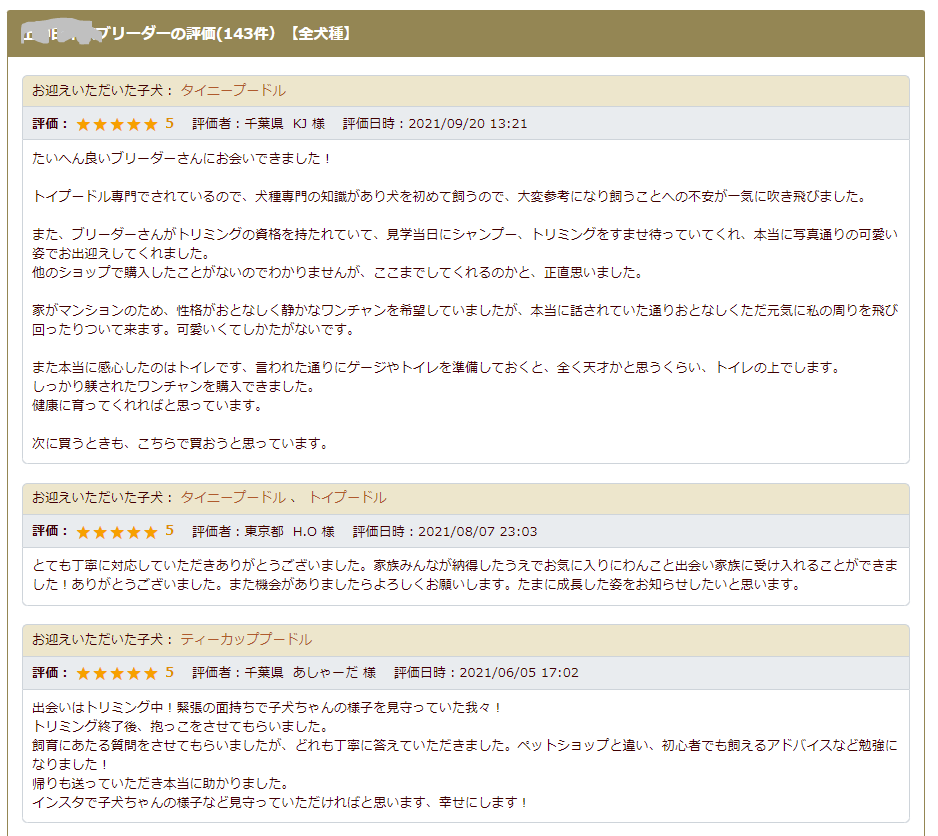Viewport: 938px width, 836px height.
Task: Select the text 評価者：千葉県 KJ 様
Action: coord(258,124)
